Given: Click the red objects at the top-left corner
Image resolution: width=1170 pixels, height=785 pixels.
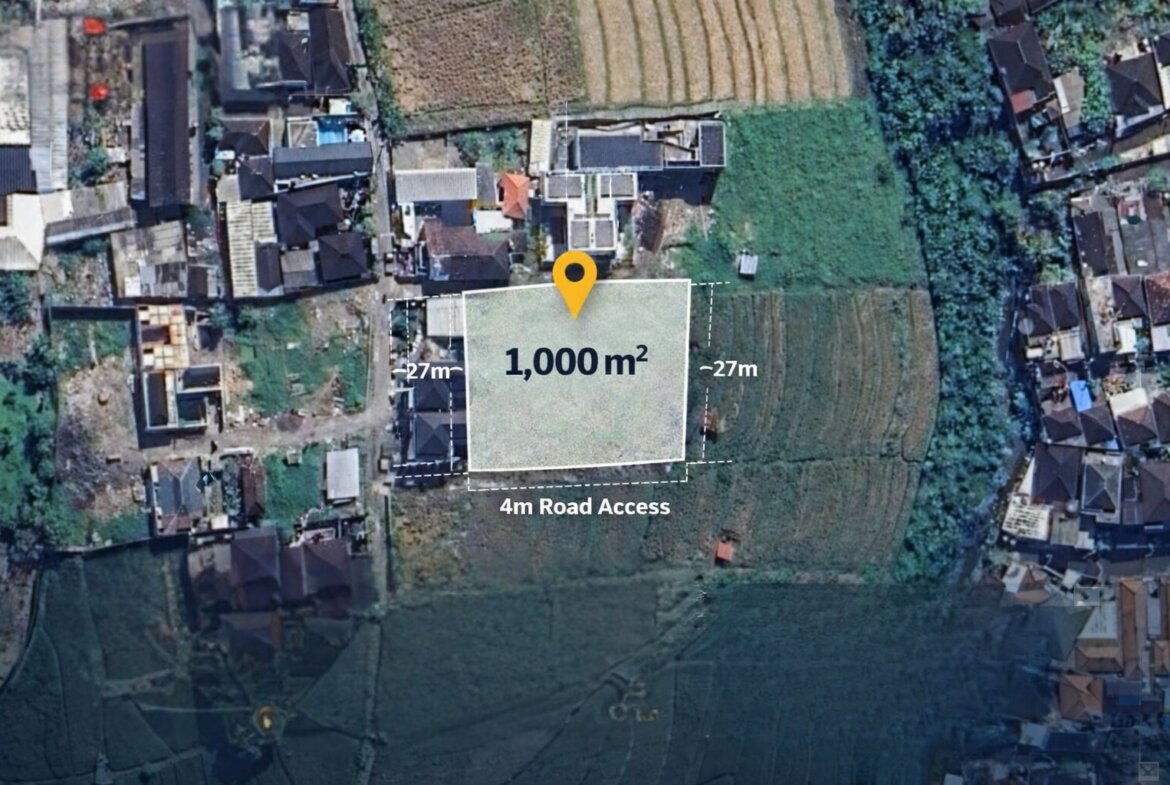Looking at the screenshot, I should 96,59.
